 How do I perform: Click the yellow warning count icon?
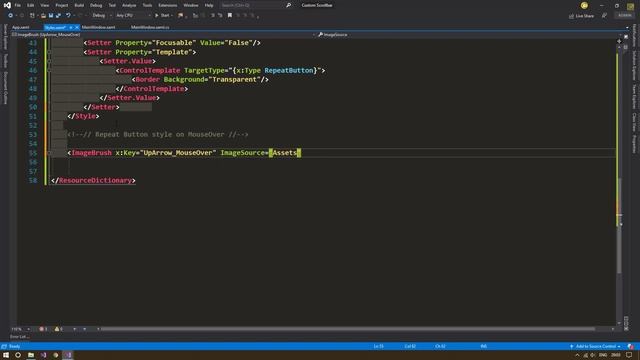coord(57,329)
